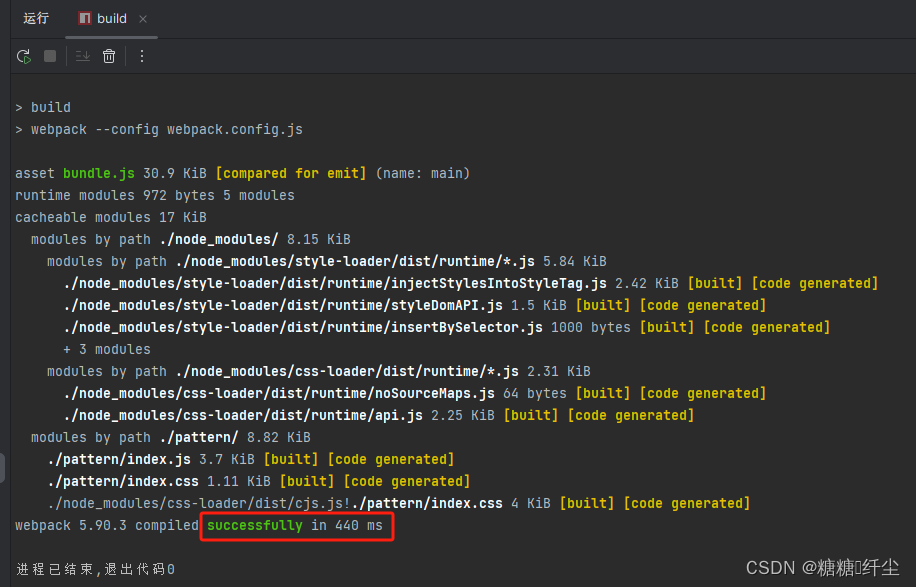Rerun the build script
This screenshot has width=916, height=587.
[x=23, y=56]
